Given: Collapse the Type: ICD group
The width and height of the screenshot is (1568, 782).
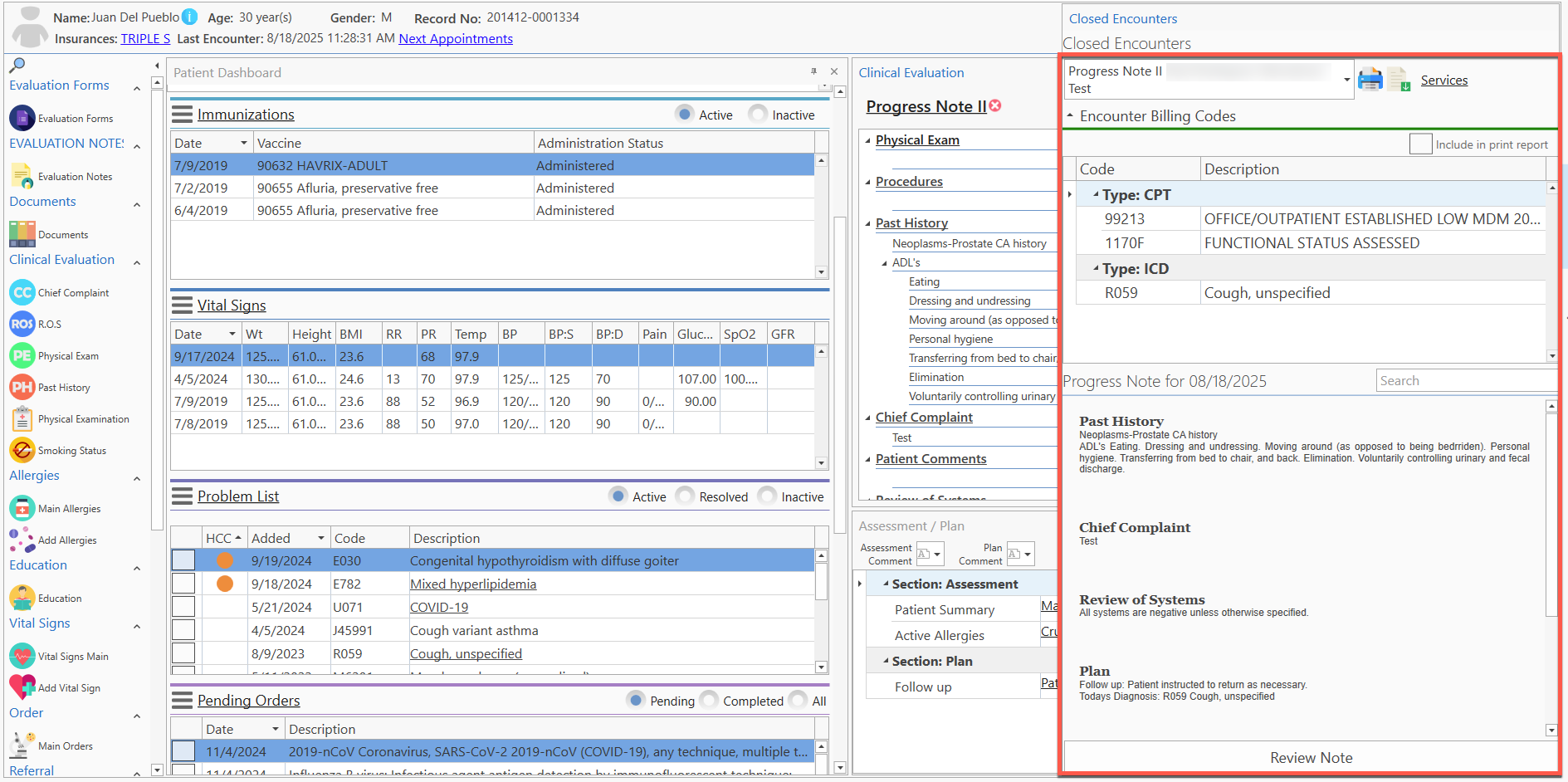Looking at the screenshot, I should tap(1096, 268).
